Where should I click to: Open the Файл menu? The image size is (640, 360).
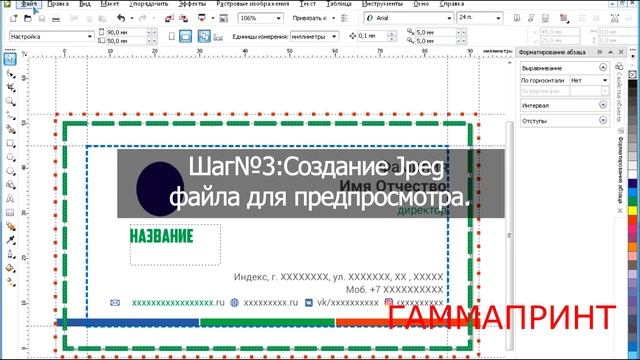[29, 4]
